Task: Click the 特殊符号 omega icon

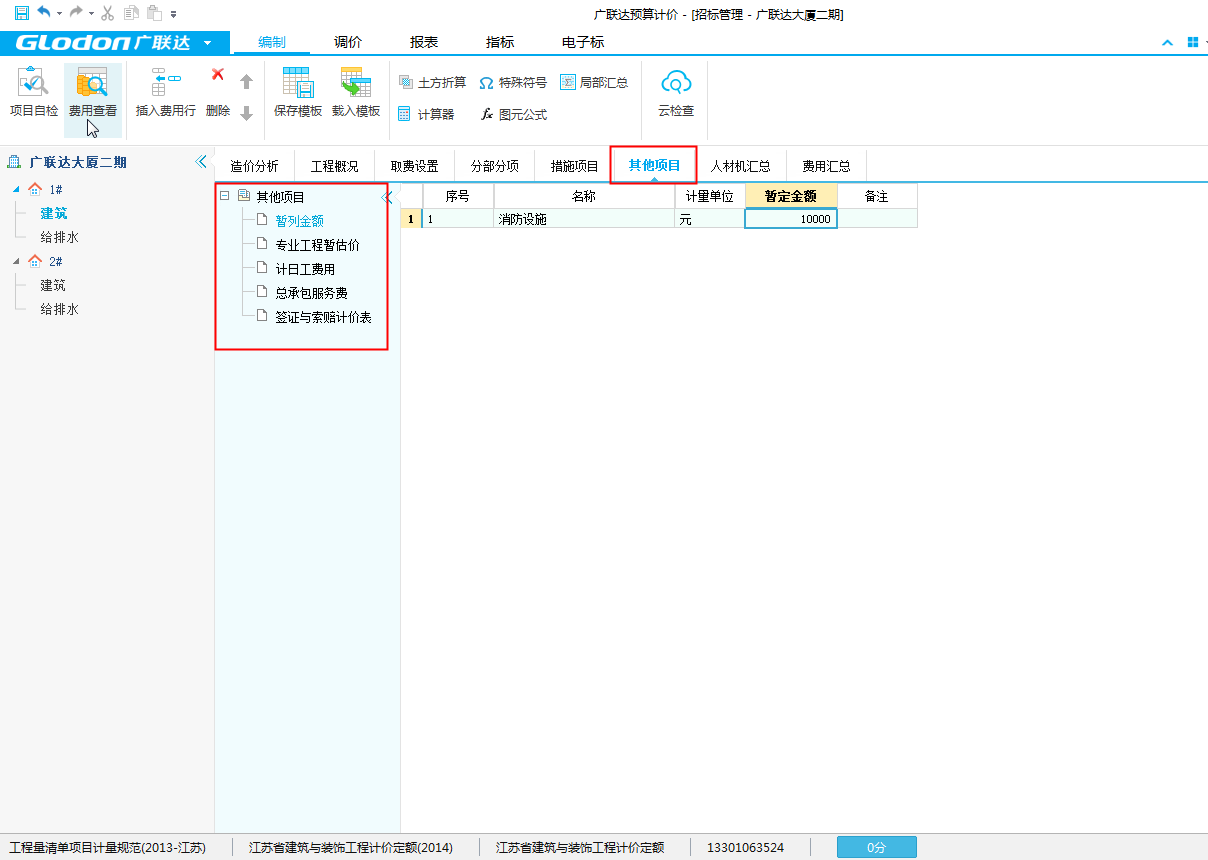Action: pos(486,83)
